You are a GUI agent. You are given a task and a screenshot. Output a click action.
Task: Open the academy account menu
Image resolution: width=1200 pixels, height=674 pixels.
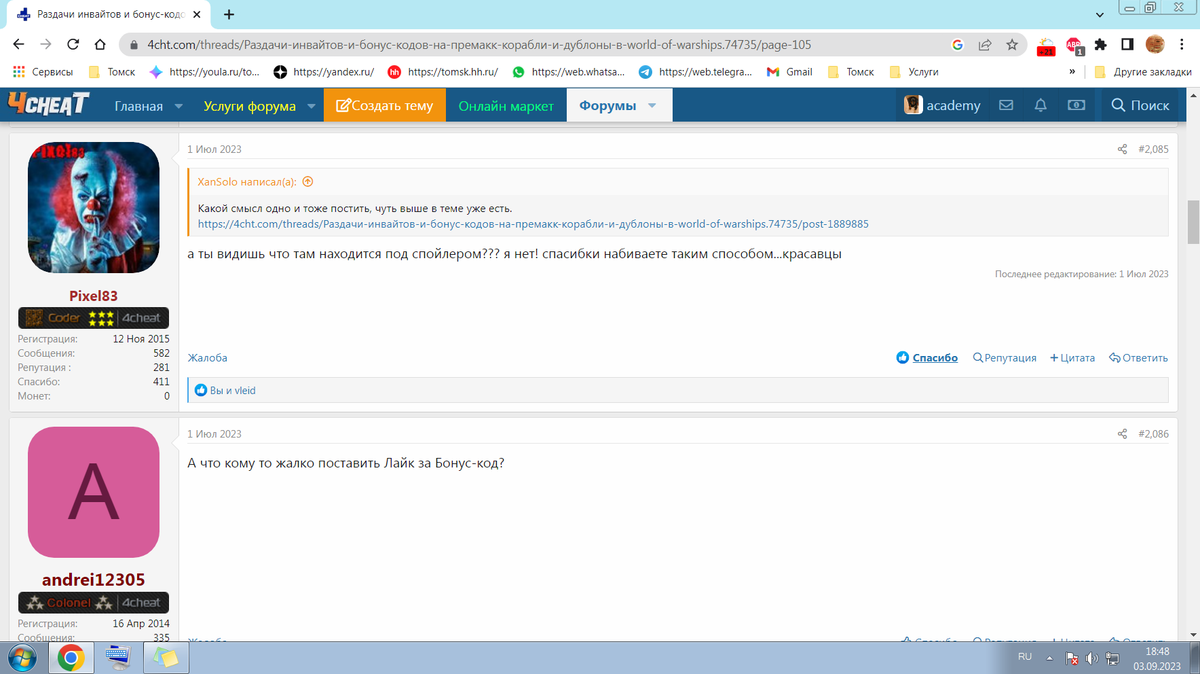point(942,105)
